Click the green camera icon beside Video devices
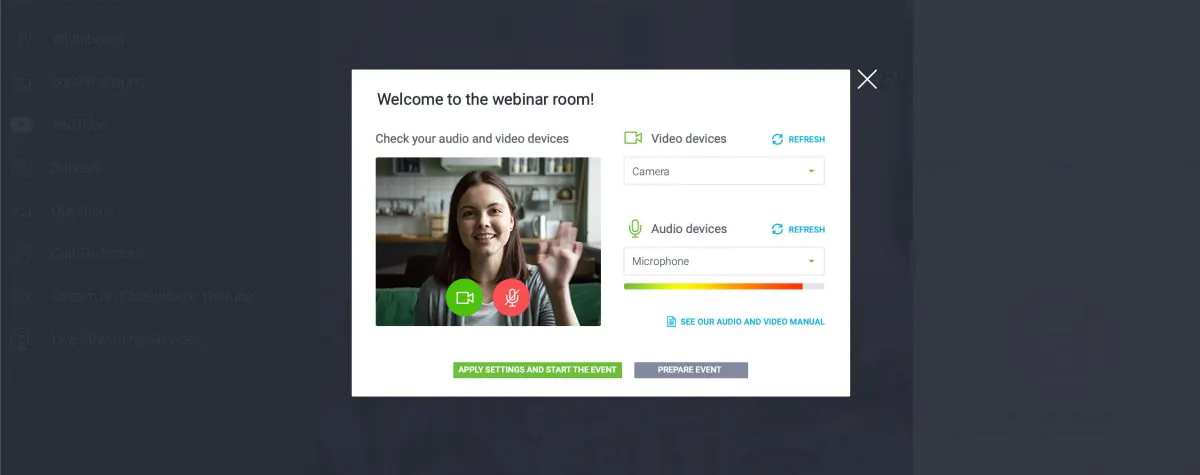The height and width of the screenshot is (475, 1200). click(633, 138)
